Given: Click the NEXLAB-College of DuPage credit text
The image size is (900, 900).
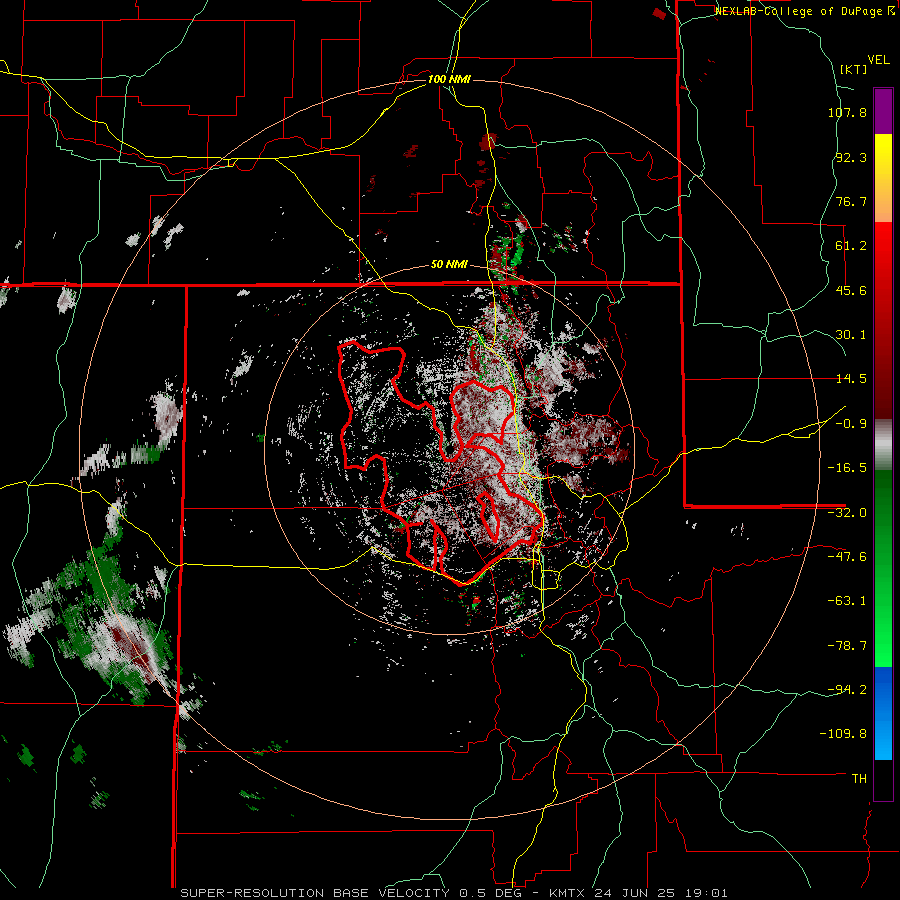Looking at the screenshot, I should (805, 11).
